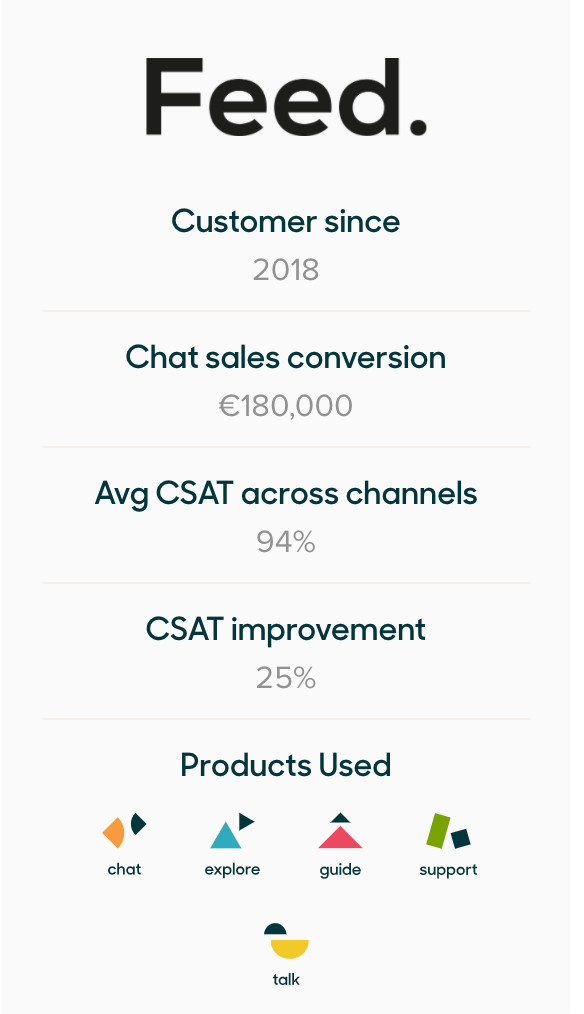Image resolution: width=584 pixels, height=1014 pixels.
Task: Click the Chat sales conversion heading
Action: pos(285,357)
